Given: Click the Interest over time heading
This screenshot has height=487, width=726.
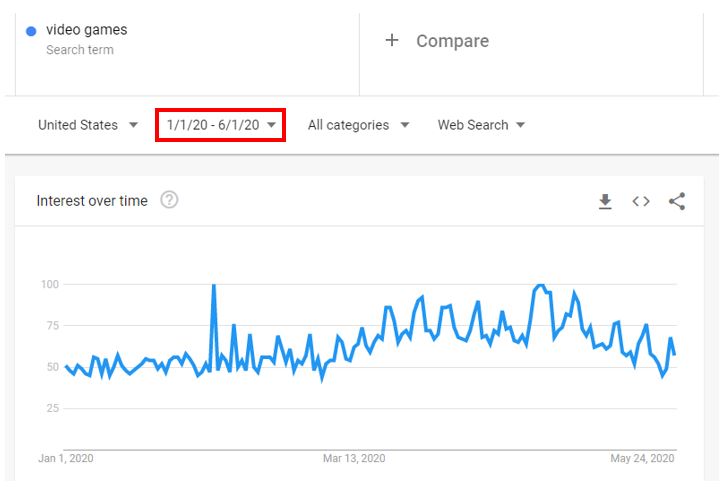Looking at the screenshot, I should point(92,201).
